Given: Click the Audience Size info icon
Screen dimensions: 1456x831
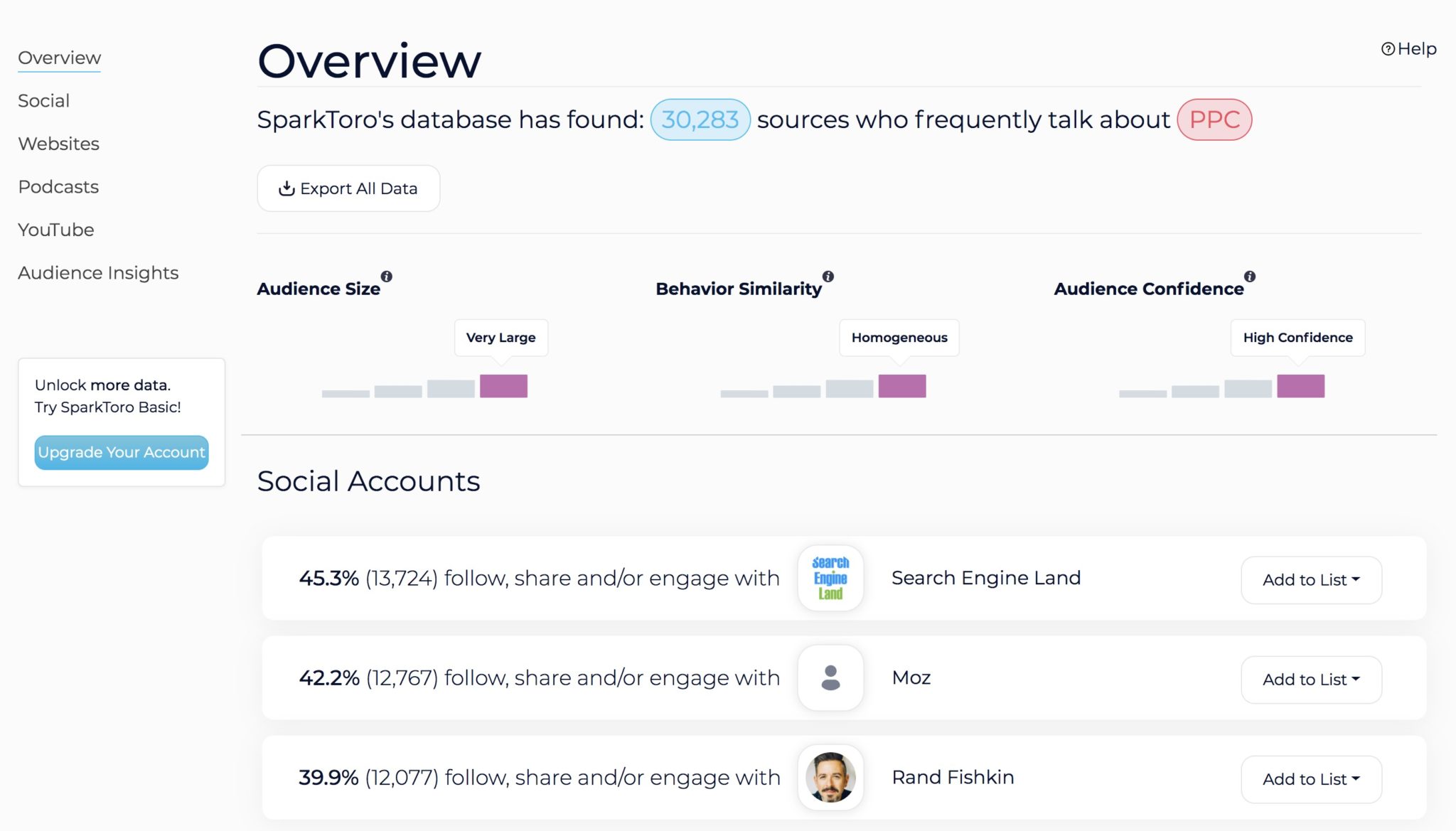Looking at the screenshot, I should point(387,277).
